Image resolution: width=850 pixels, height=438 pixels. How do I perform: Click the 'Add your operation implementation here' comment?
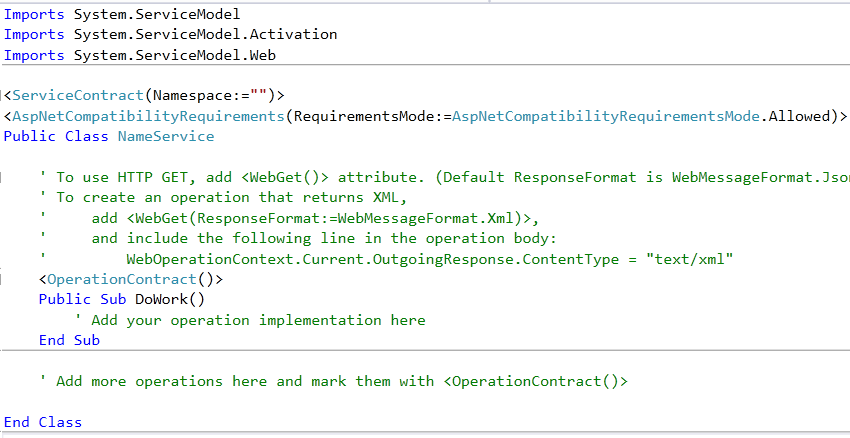click(x=250, y=320)
